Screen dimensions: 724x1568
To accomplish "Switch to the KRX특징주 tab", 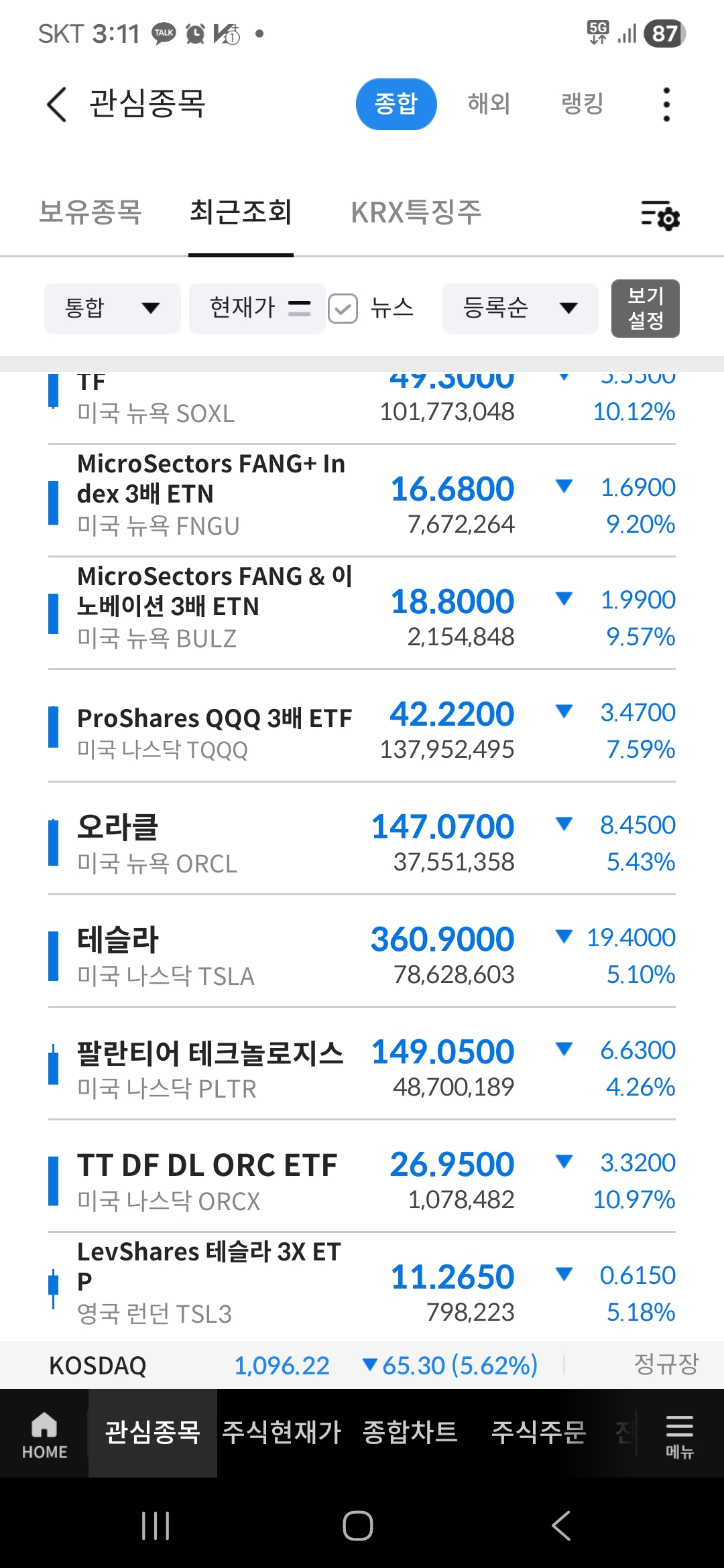I will click(416, 213).
